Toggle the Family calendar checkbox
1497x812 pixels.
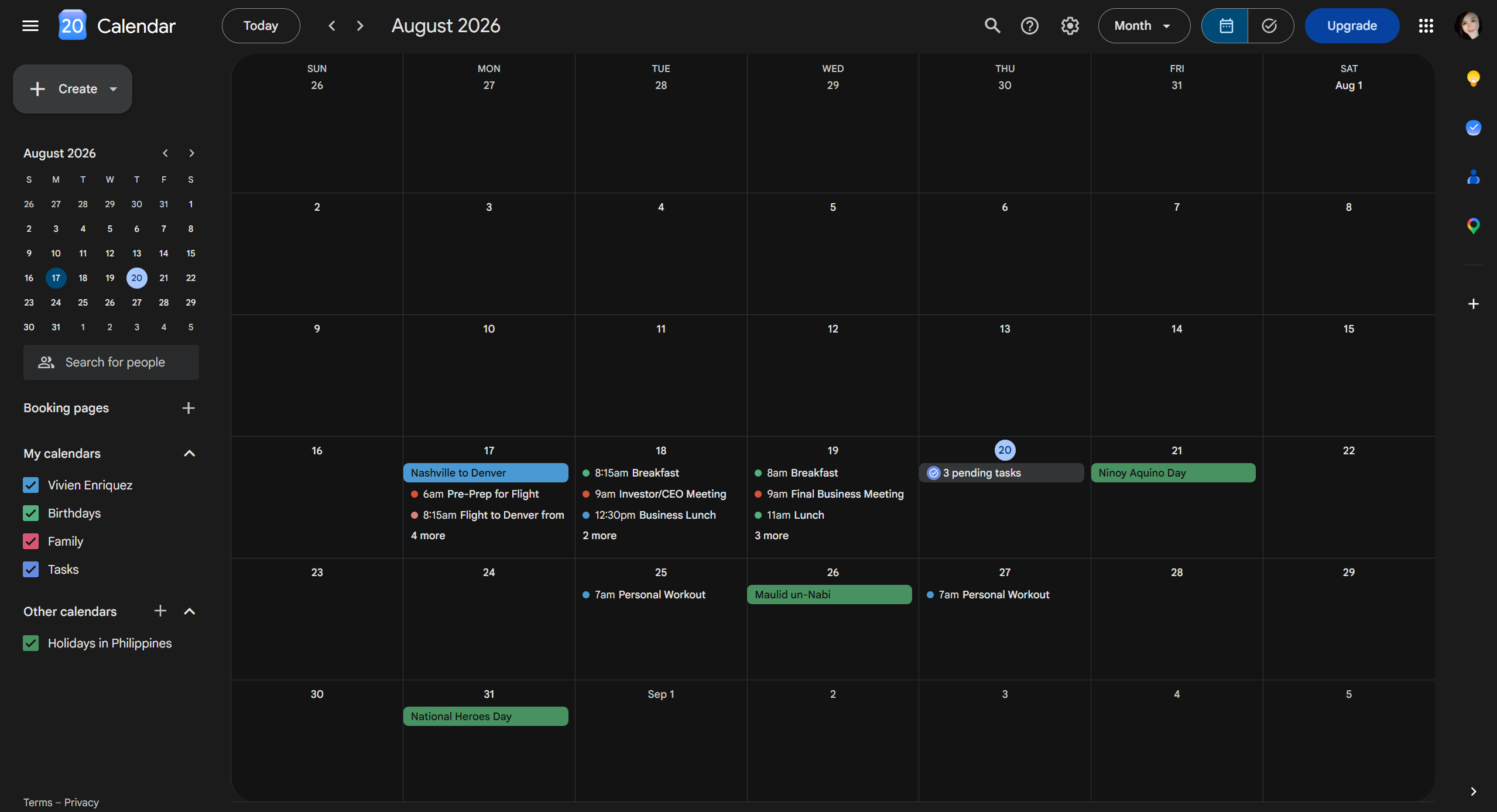pos(31,542)
